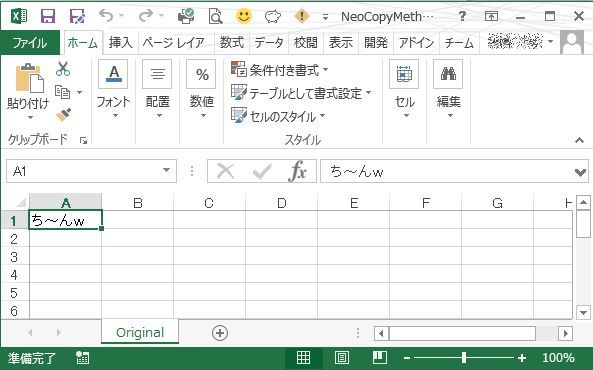Confirm entry with the checkmark button

tap(261, 171)
